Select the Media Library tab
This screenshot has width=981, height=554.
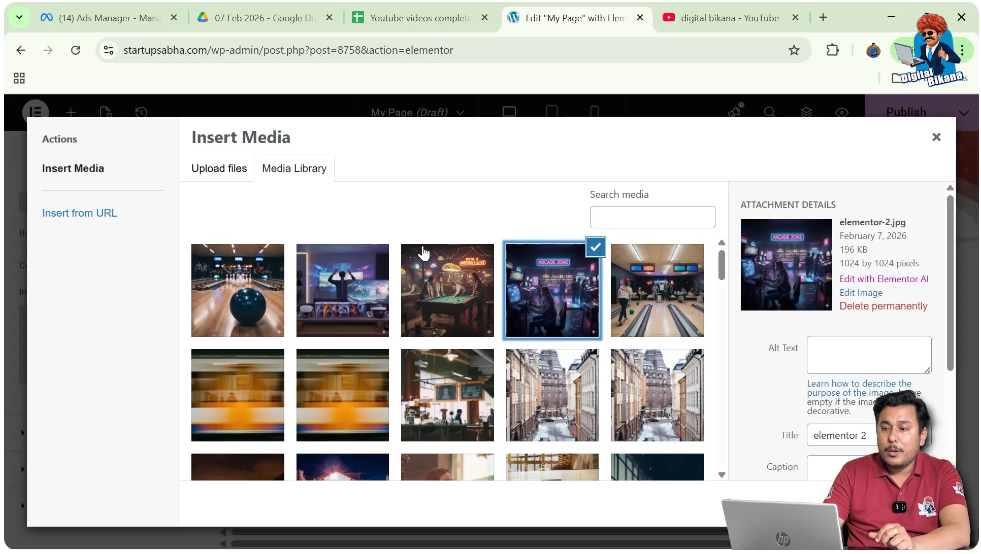(x=294, y=168)
